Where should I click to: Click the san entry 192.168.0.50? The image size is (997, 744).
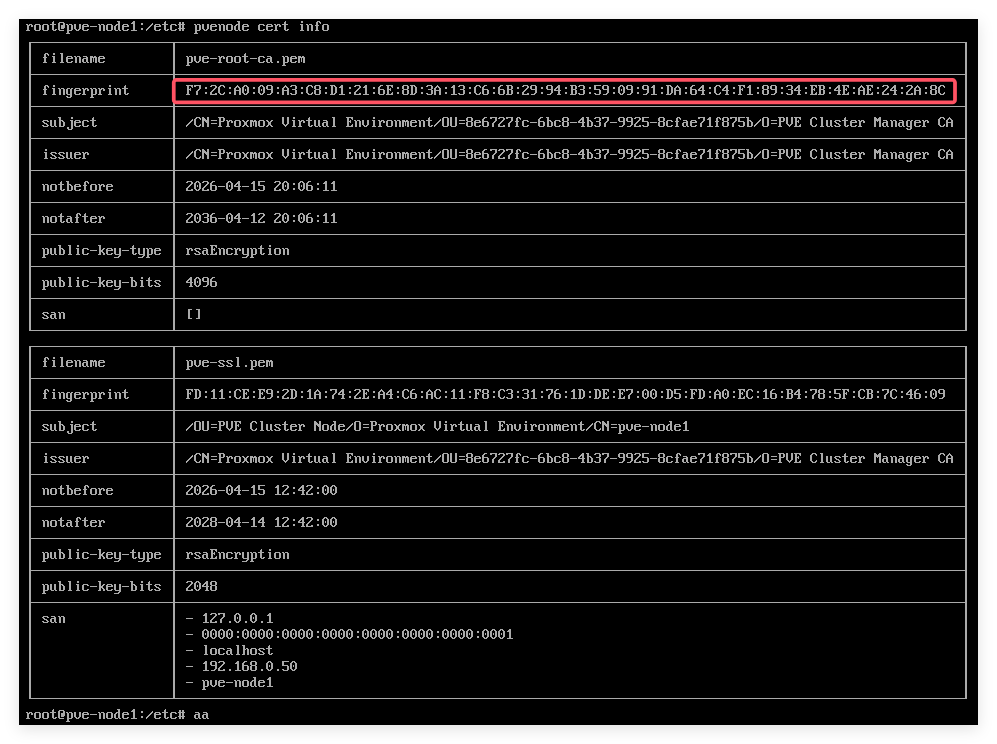click(249, 666)
